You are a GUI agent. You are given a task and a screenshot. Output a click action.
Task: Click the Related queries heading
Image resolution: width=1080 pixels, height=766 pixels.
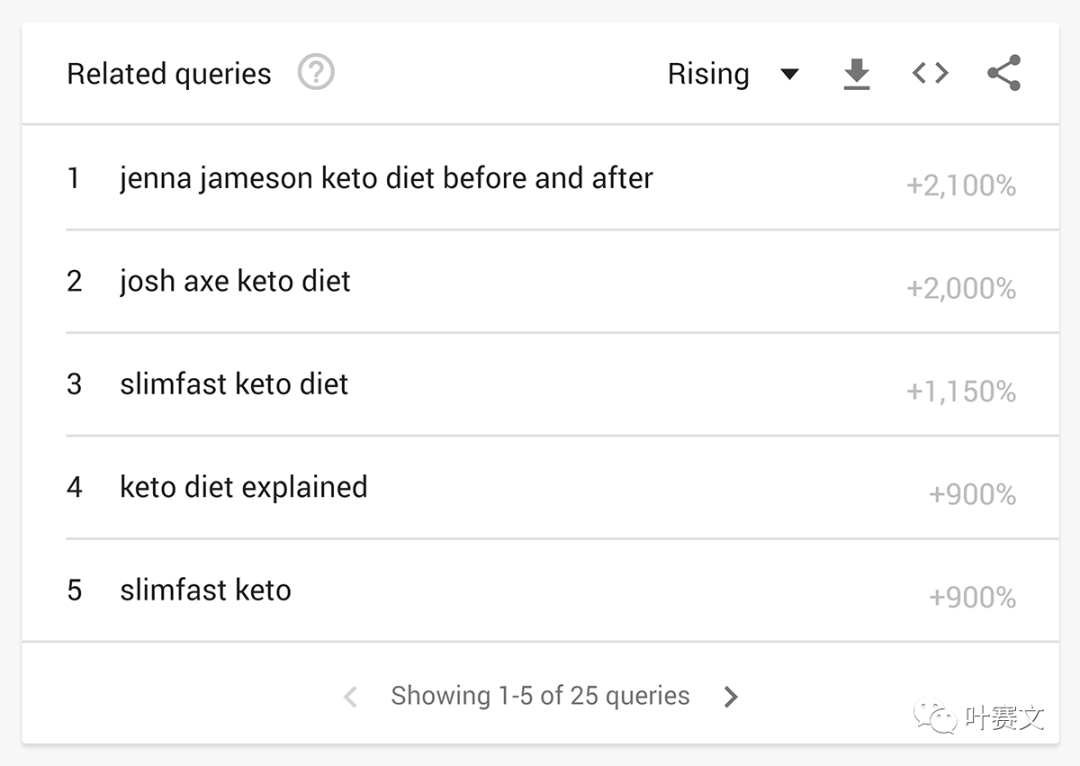pyautogui.click(x=169, y=74)
